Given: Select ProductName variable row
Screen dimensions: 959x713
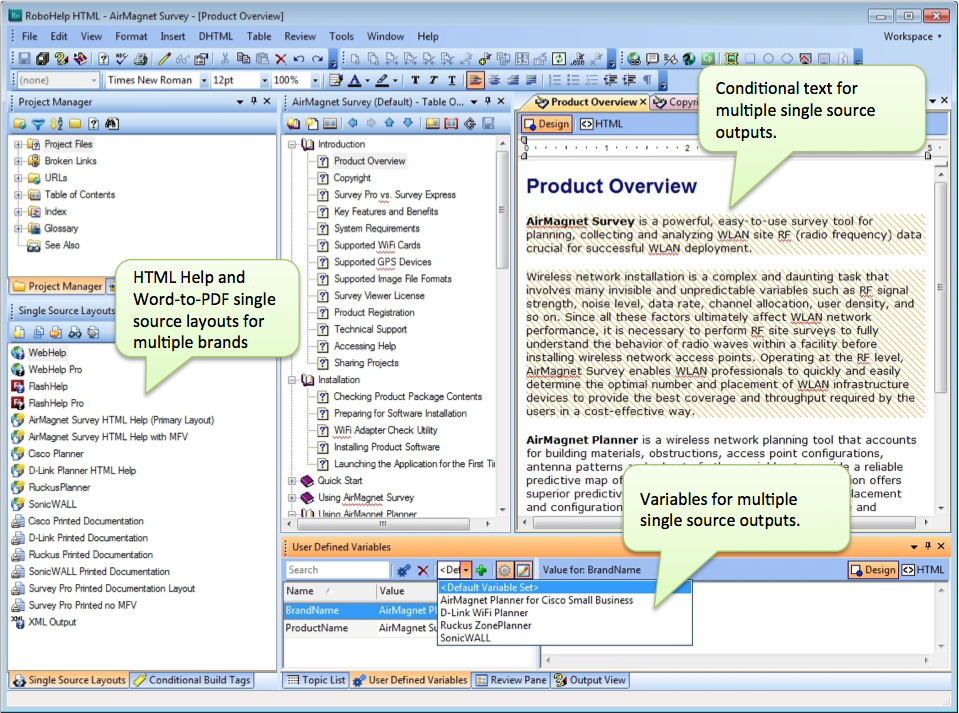Looking at the screenshot, I should 361,628.
